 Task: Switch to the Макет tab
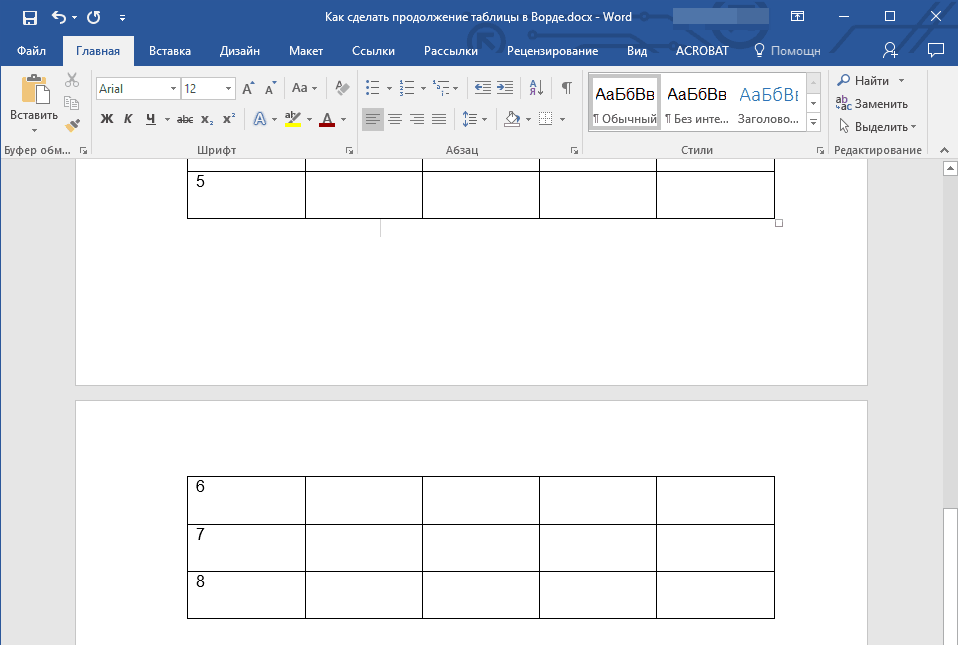tap(305, 51)
